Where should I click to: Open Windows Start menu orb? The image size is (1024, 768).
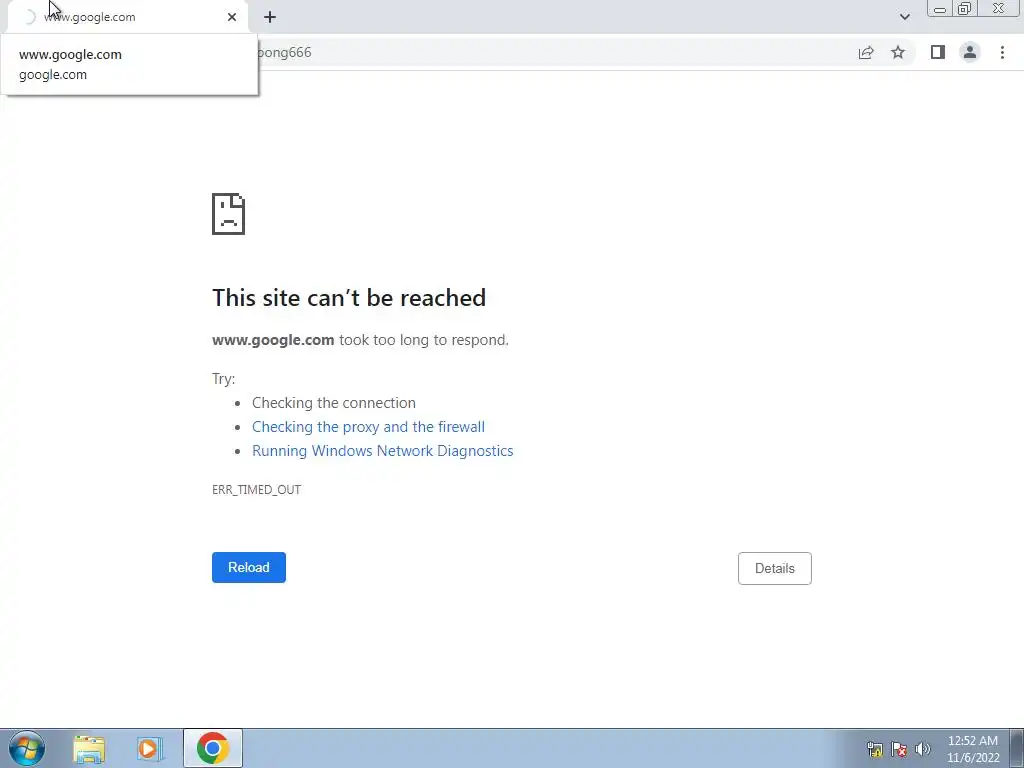click(27, 748)
